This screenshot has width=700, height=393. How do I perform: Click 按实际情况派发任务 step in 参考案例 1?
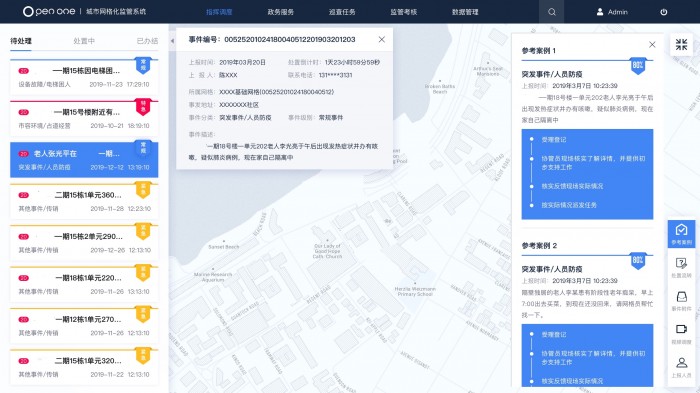point(569,205)
